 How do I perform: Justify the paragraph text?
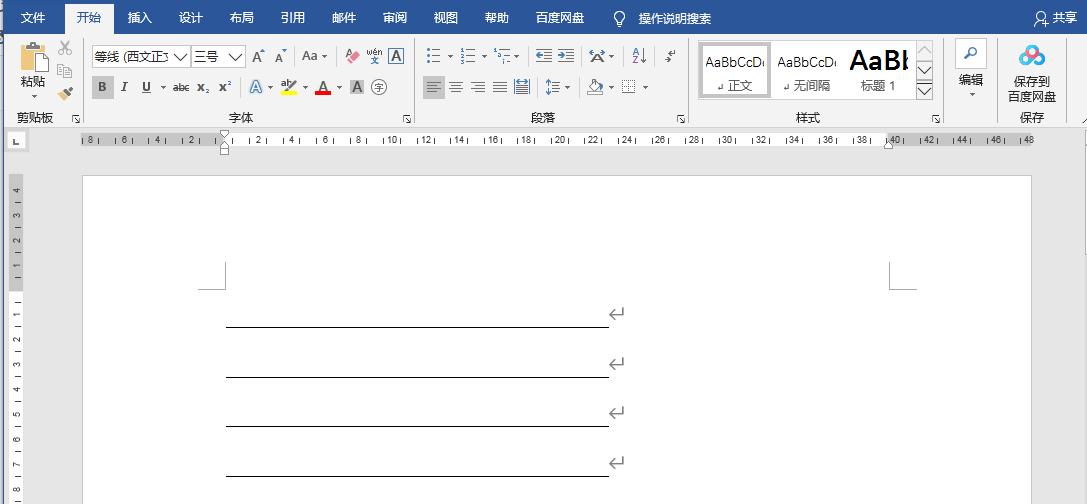pos(500,87)
